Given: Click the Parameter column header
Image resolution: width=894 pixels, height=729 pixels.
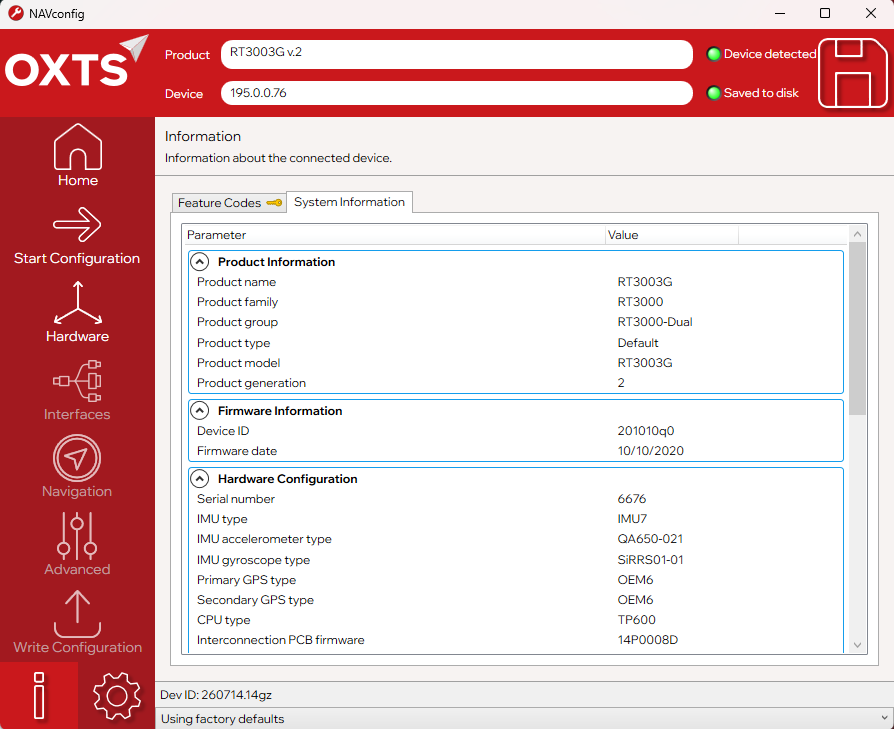Looking at the screenshot, I should click(x=394, y=235).
